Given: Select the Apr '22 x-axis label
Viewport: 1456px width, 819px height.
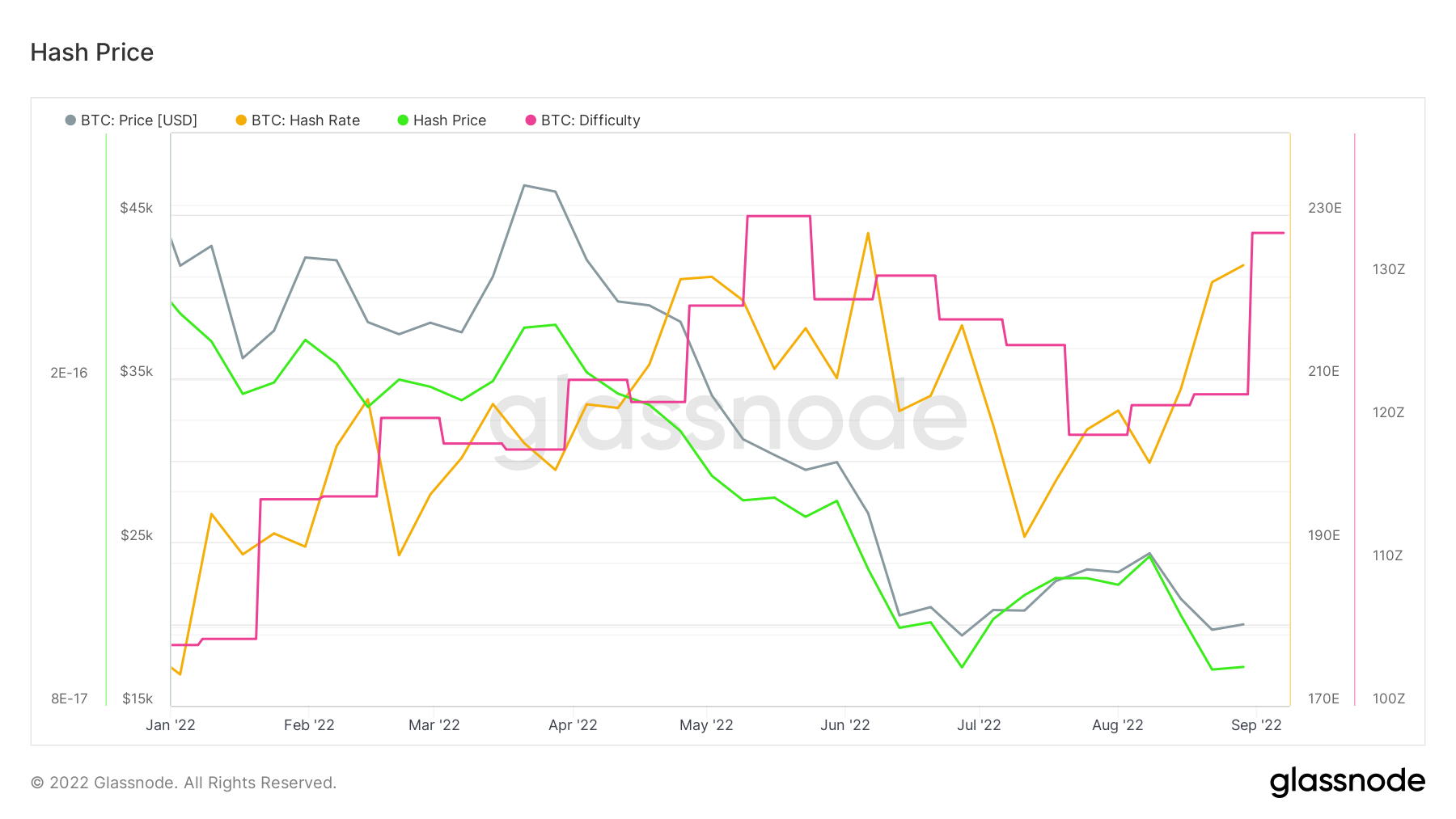Looking at the screenshot, I should (573, 725).
